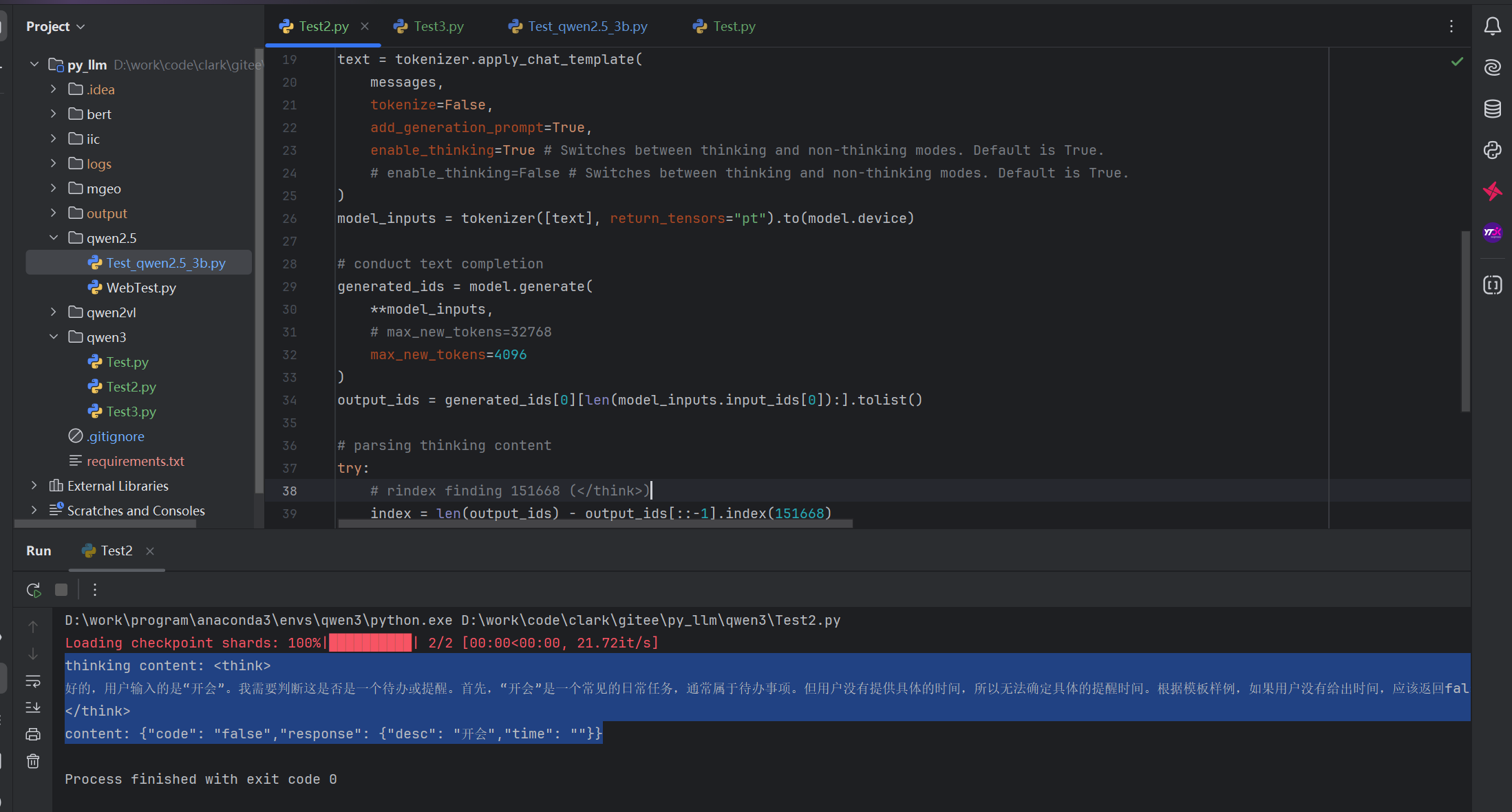The height and width of the screenshot is (812, 1512).
Task: Expand the bert folder
Action: coord(54,114)
